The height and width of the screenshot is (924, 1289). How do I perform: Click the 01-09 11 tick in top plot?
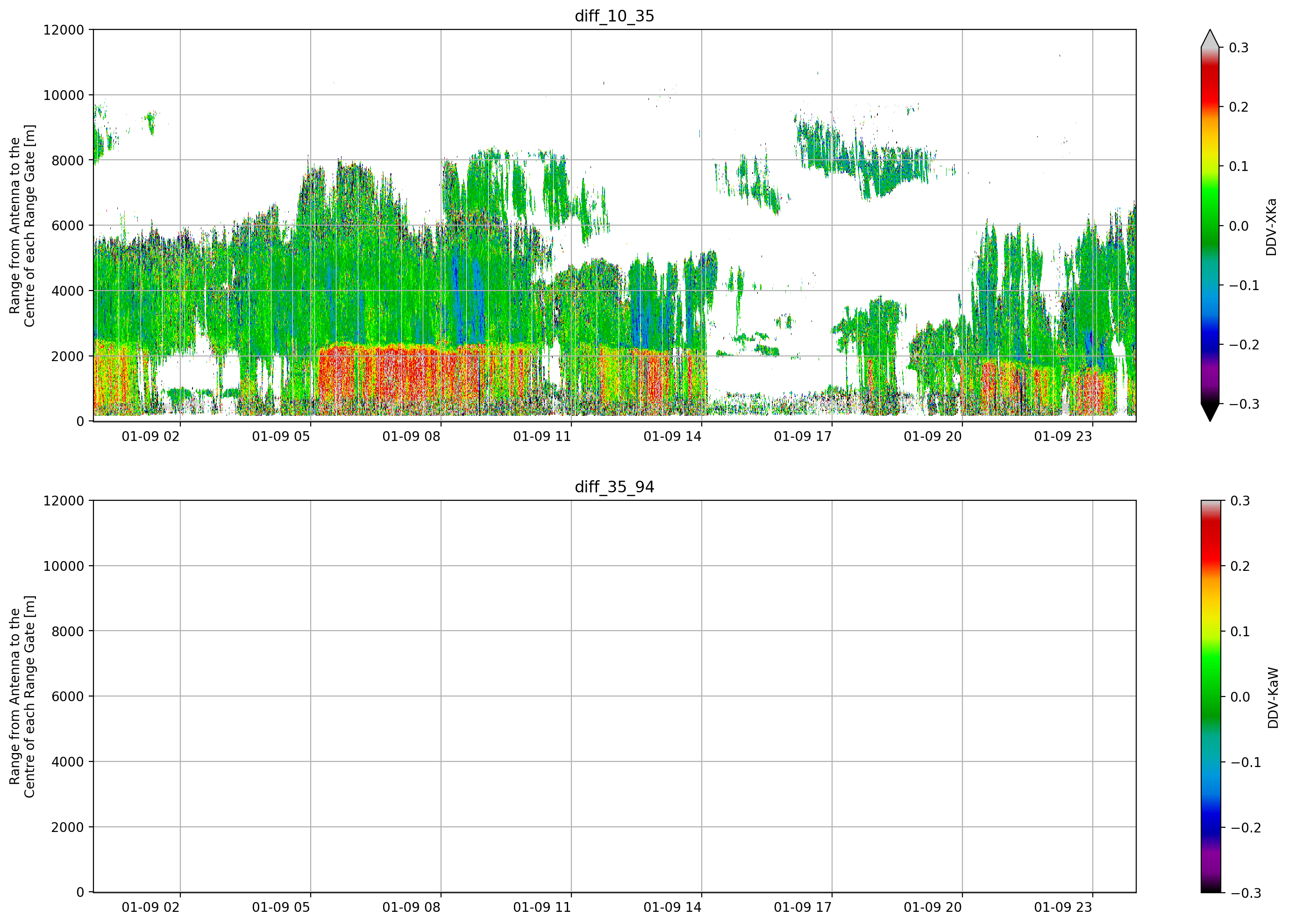[541, 436]
